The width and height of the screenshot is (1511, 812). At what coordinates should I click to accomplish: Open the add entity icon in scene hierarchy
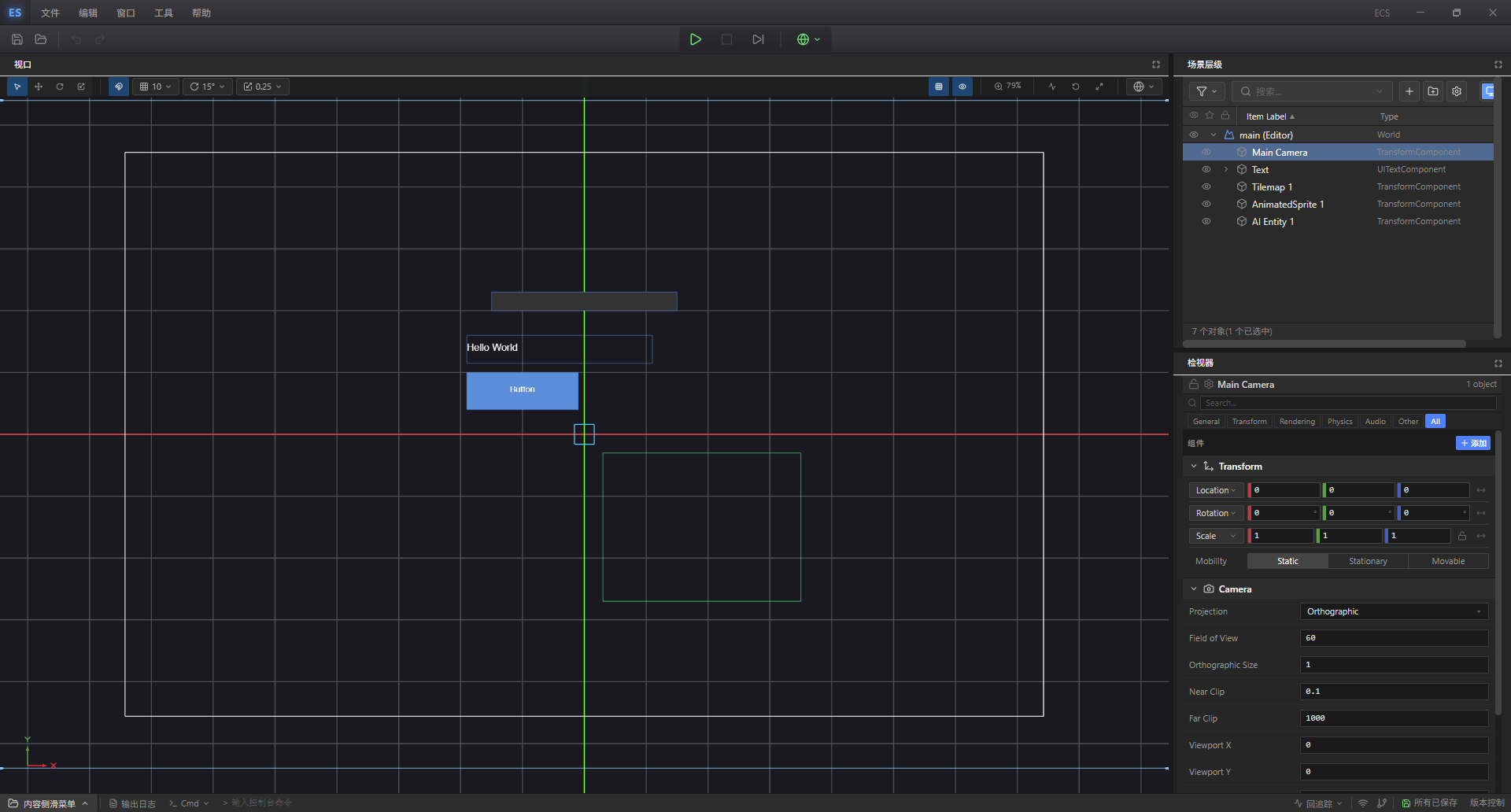pyautogui.click(x=1409, y=91)
